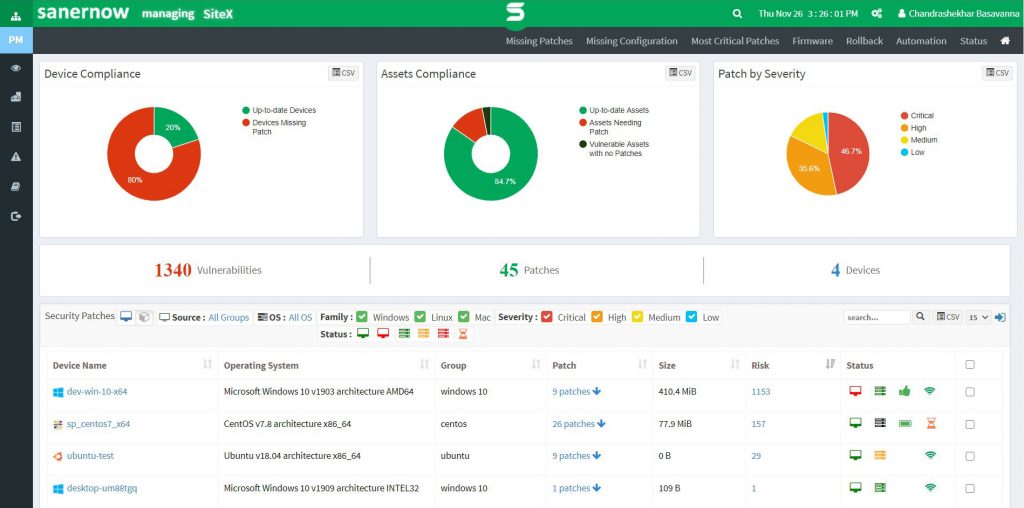
Task: Check the checkbox for dev-win-10-x64 row
Action: tap(970, 392)
